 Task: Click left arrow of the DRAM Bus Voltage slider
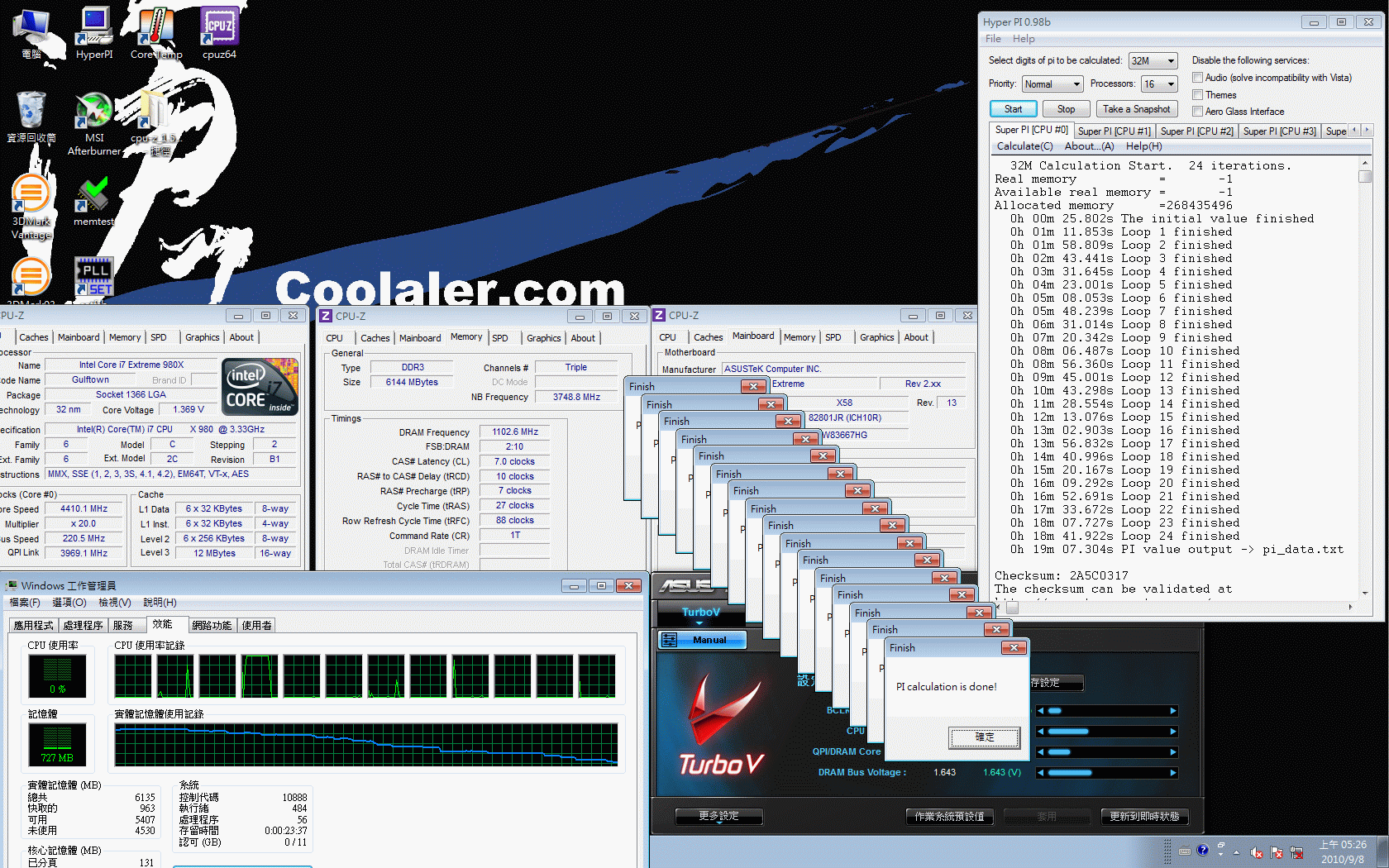1041,773
